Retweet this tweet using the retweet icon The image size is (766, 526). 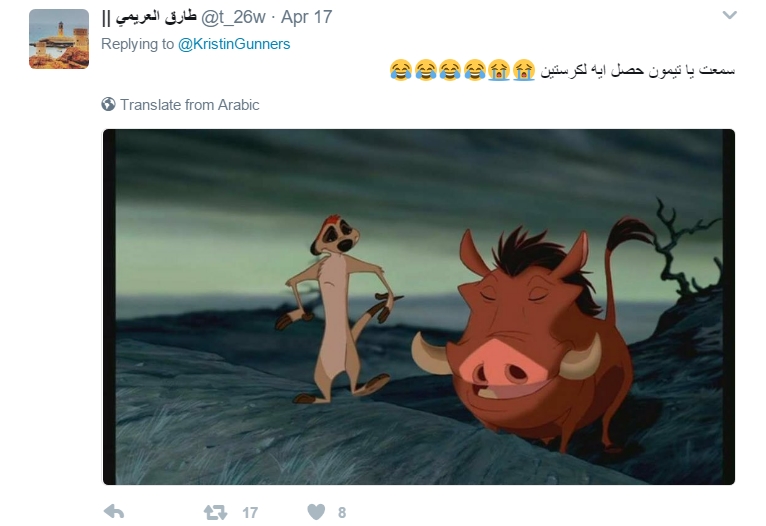[215, 512]
